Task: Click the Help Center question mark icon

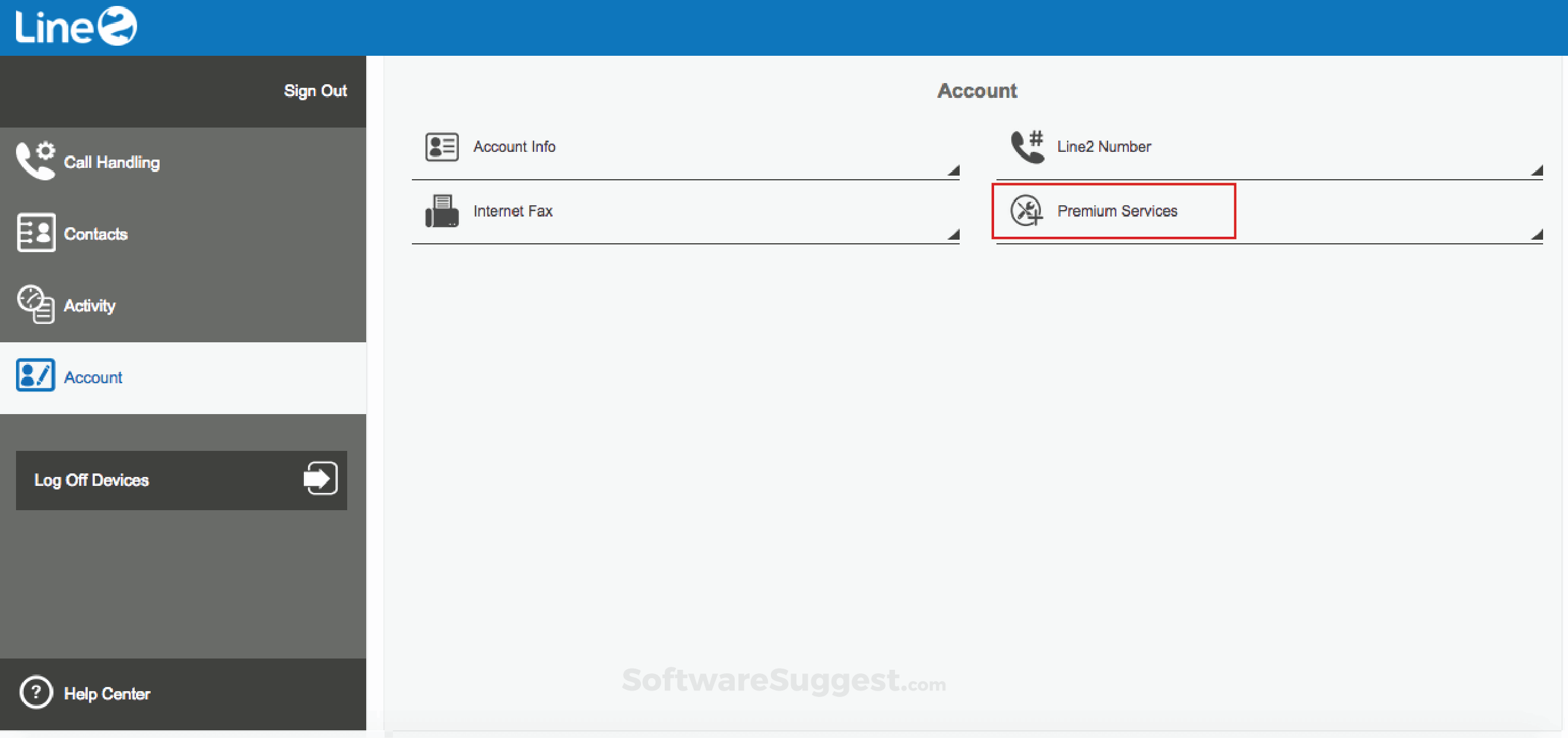Action: click(x=36, y=692)
